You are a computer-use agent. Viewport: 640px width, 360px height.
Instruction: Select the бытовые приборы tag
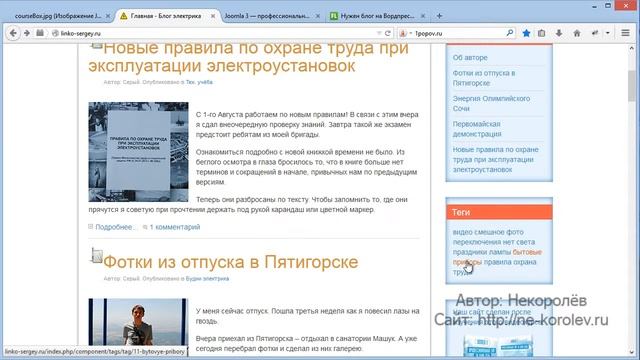tap(497, 257)
